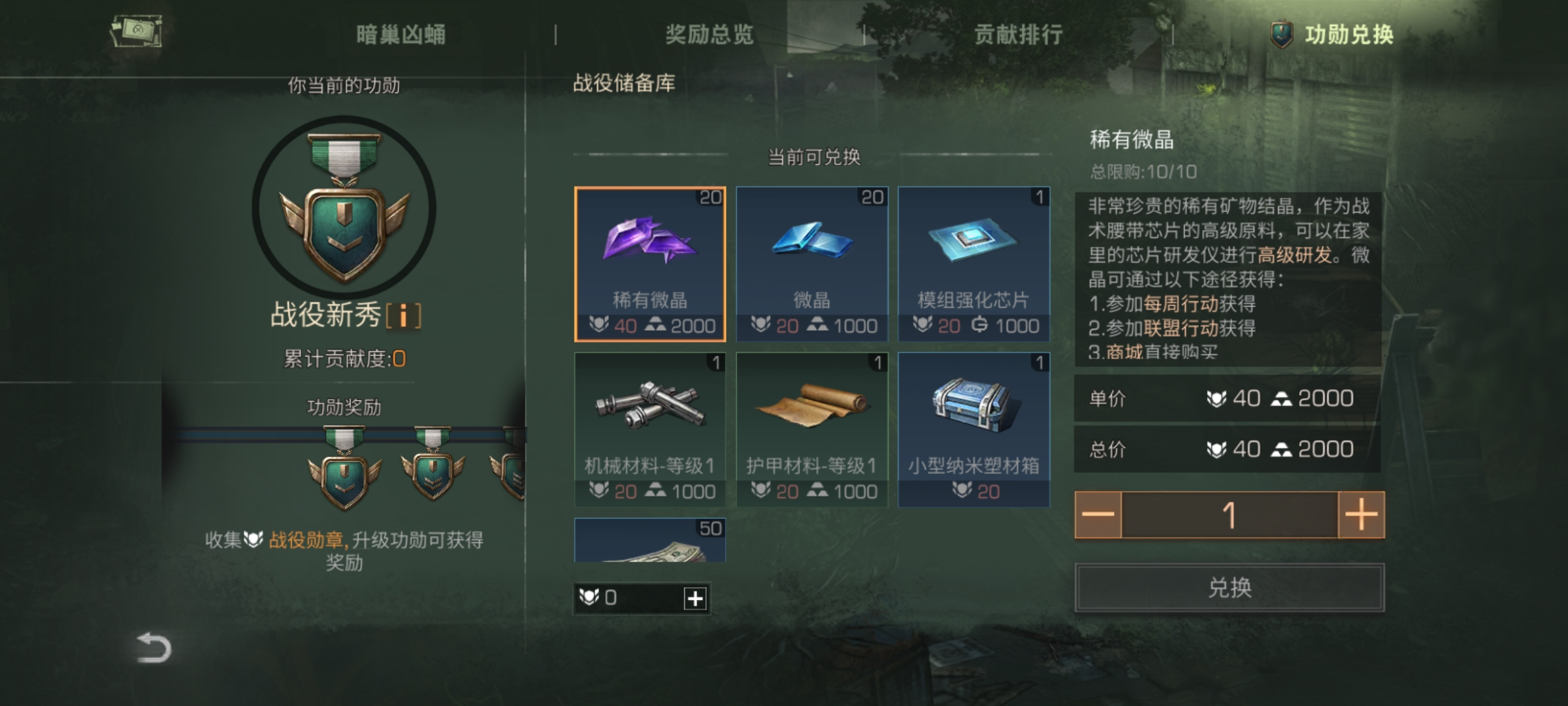This screenshot has height=706, width=1568.
Task: Select the partially visible cash item
Action: click(650, 540)
